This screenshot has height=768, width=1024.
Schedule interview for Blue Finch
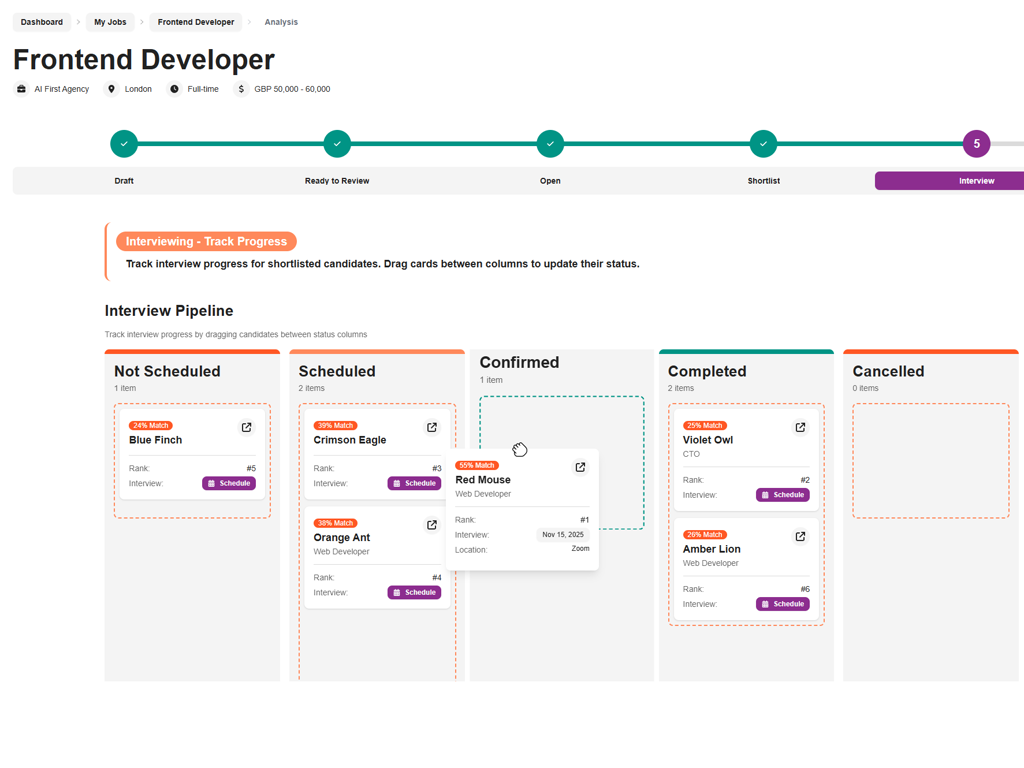click(229, 483)
